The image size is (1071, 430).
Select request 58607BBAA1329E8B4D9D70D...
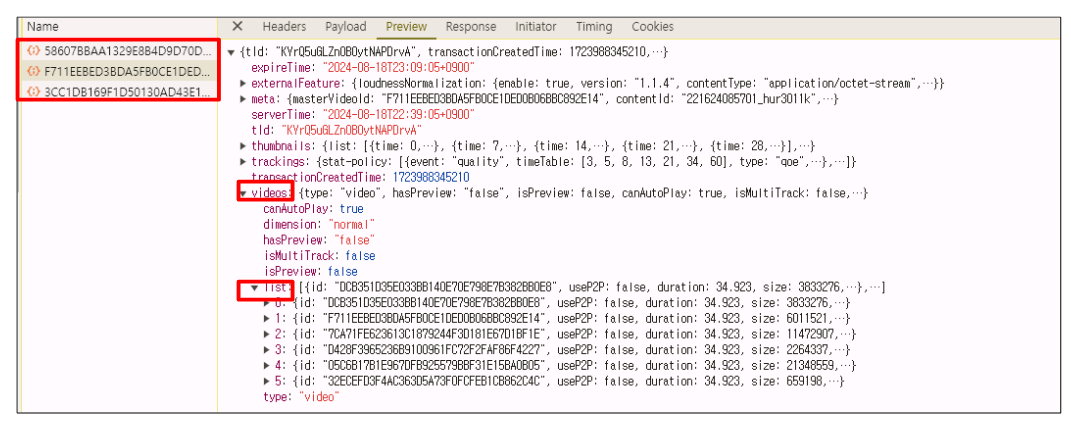[120, 51]
